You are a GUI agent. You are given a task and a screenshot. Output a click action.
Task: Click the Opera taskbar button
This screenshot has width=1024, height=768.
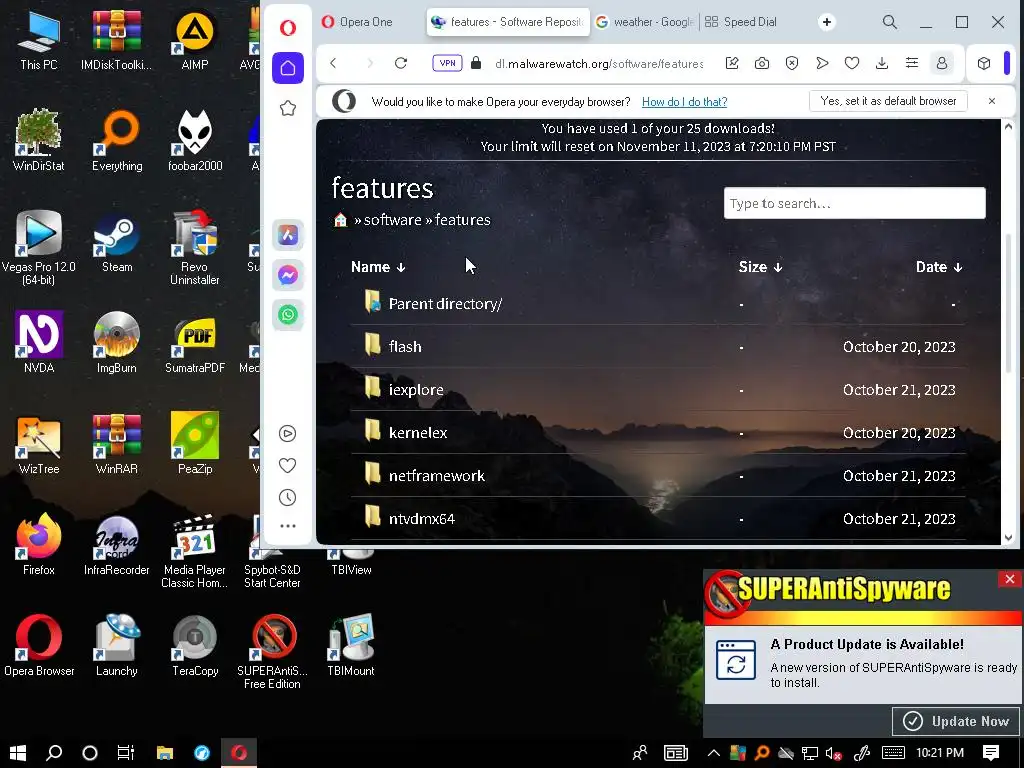239,753
